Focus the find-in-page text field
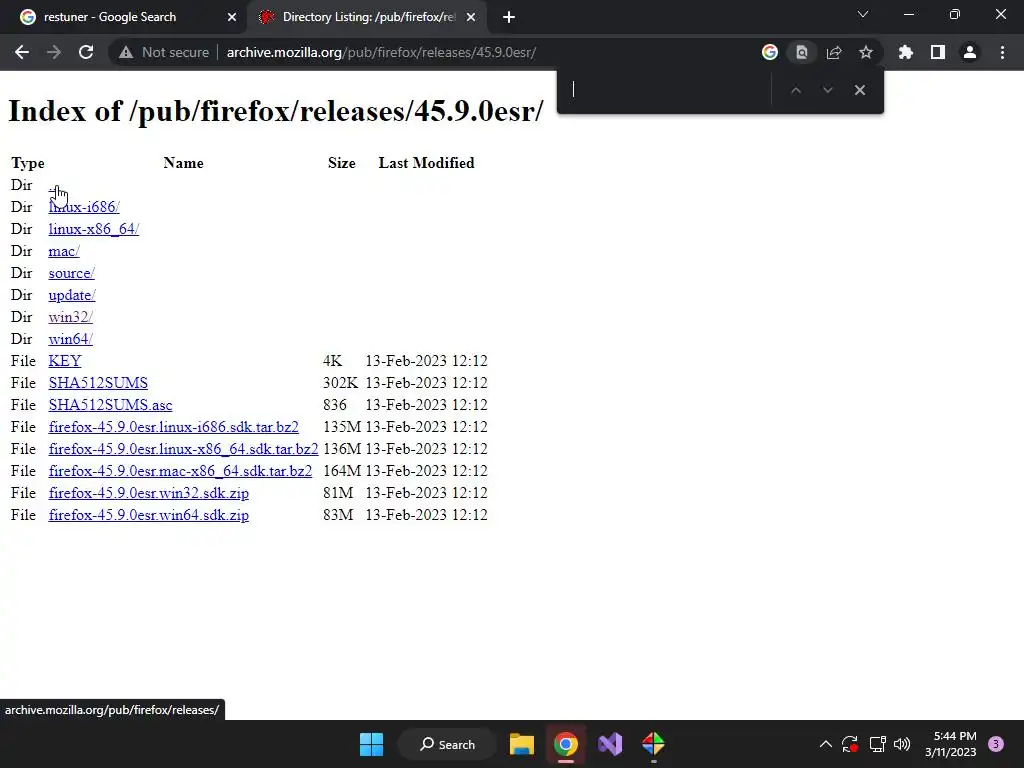The width and height of the screenshot is (1024, 768). [x=667, y=90]
